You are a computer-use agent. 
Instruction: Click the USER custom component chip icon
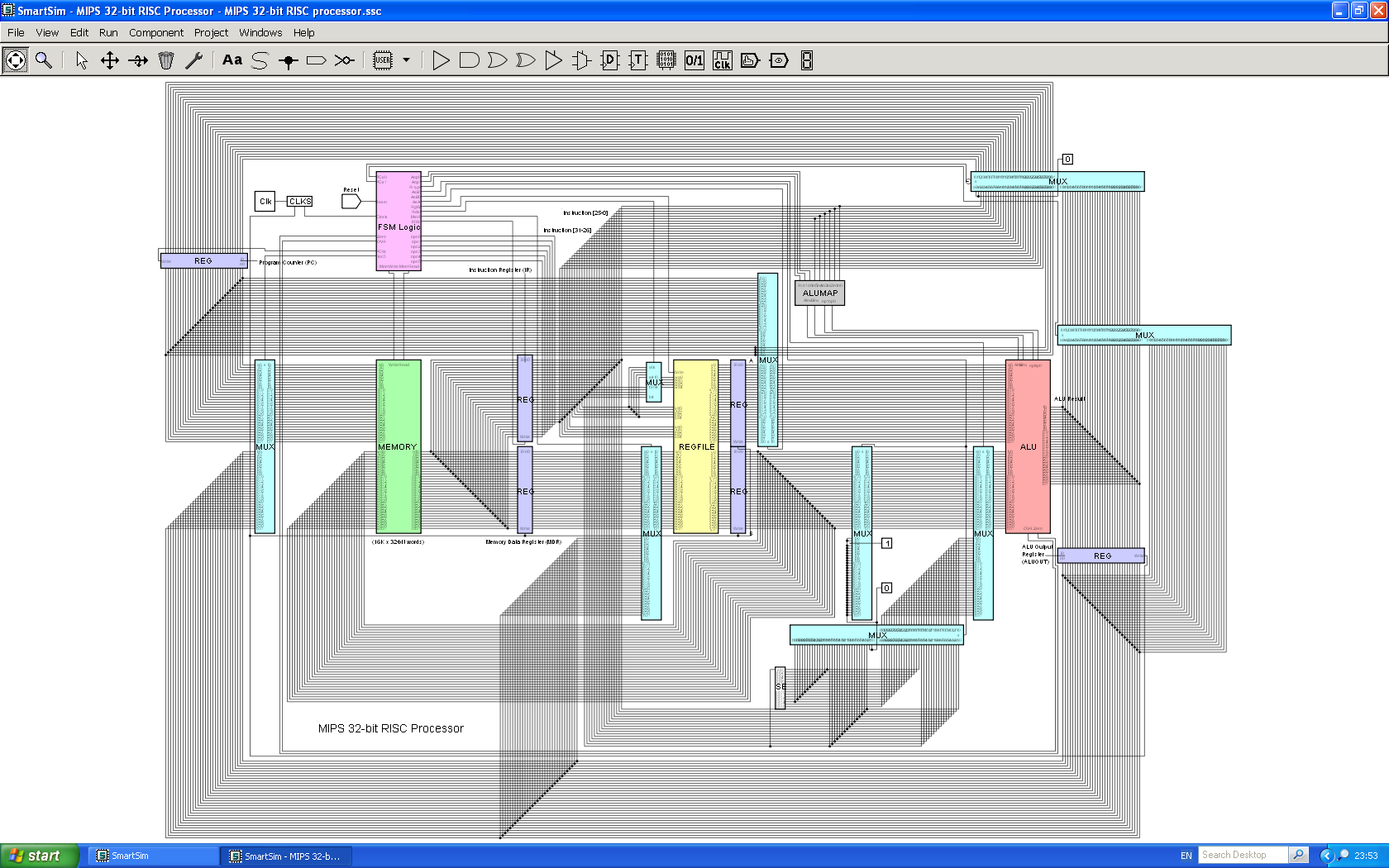coord(383,60)
